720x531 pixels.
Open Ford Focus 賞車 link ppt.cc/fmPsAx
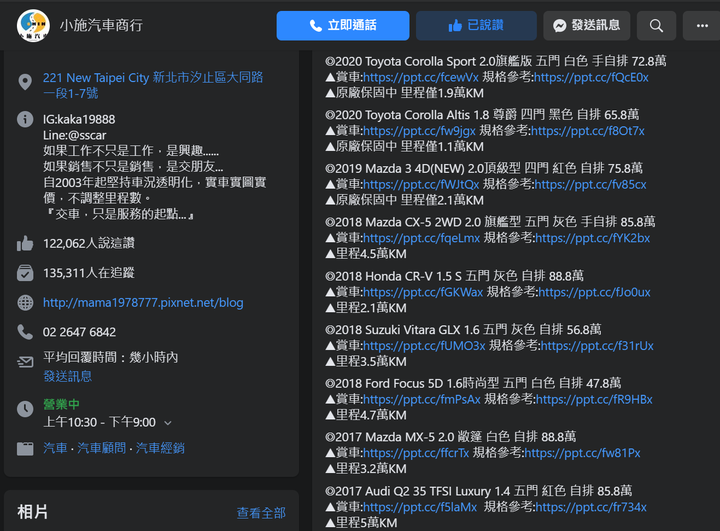coord(422,400)
